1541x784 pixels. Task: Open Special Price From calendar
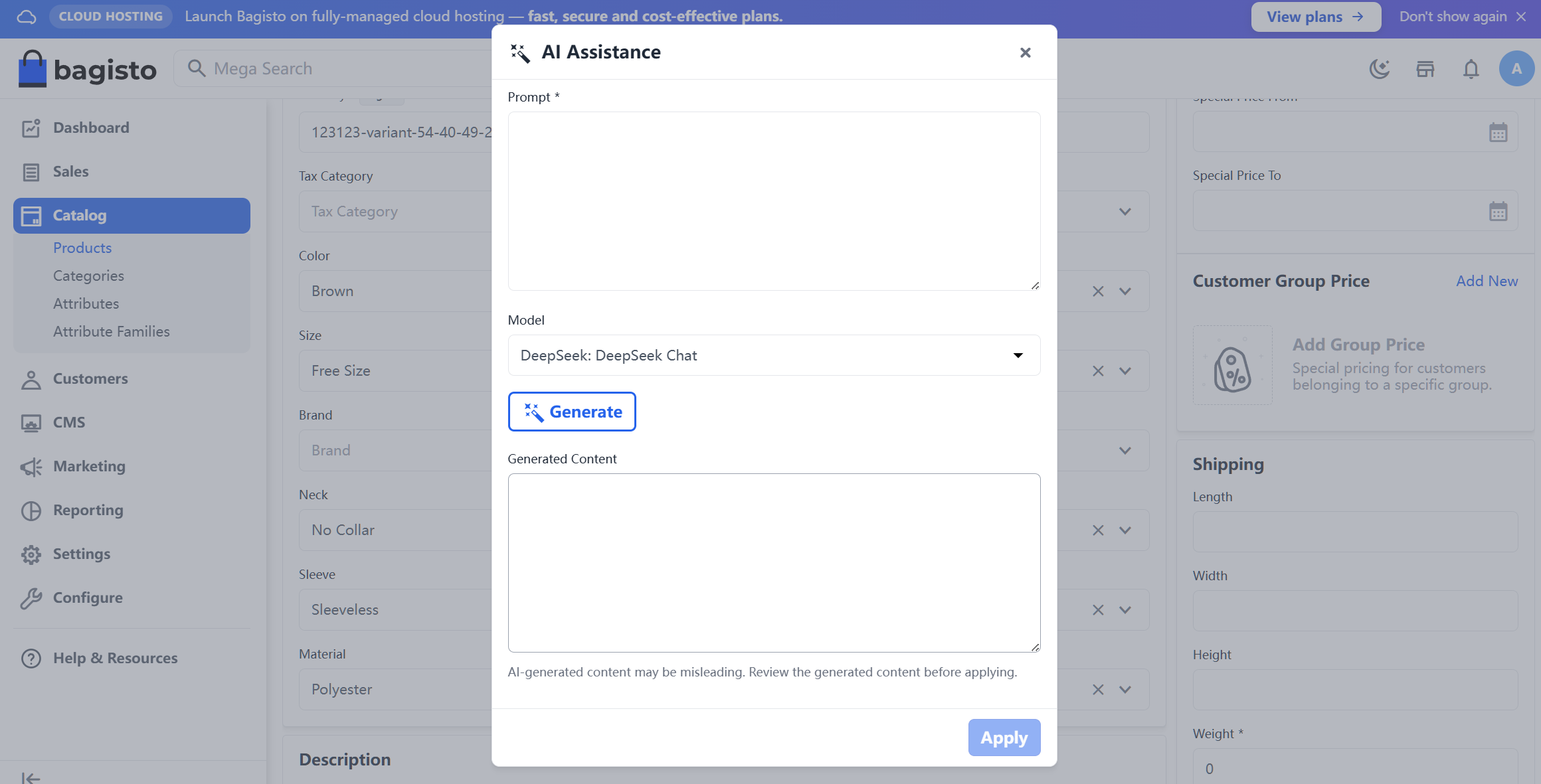(x=1498, y=132)
